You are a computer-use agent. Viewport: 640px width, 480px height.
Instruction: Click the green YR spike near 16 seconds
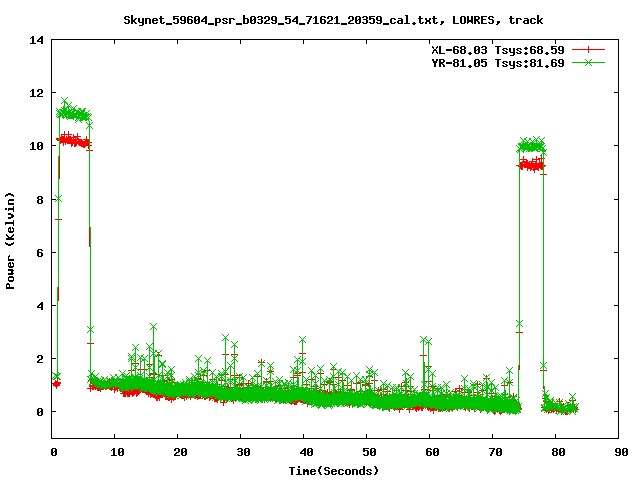153,327
